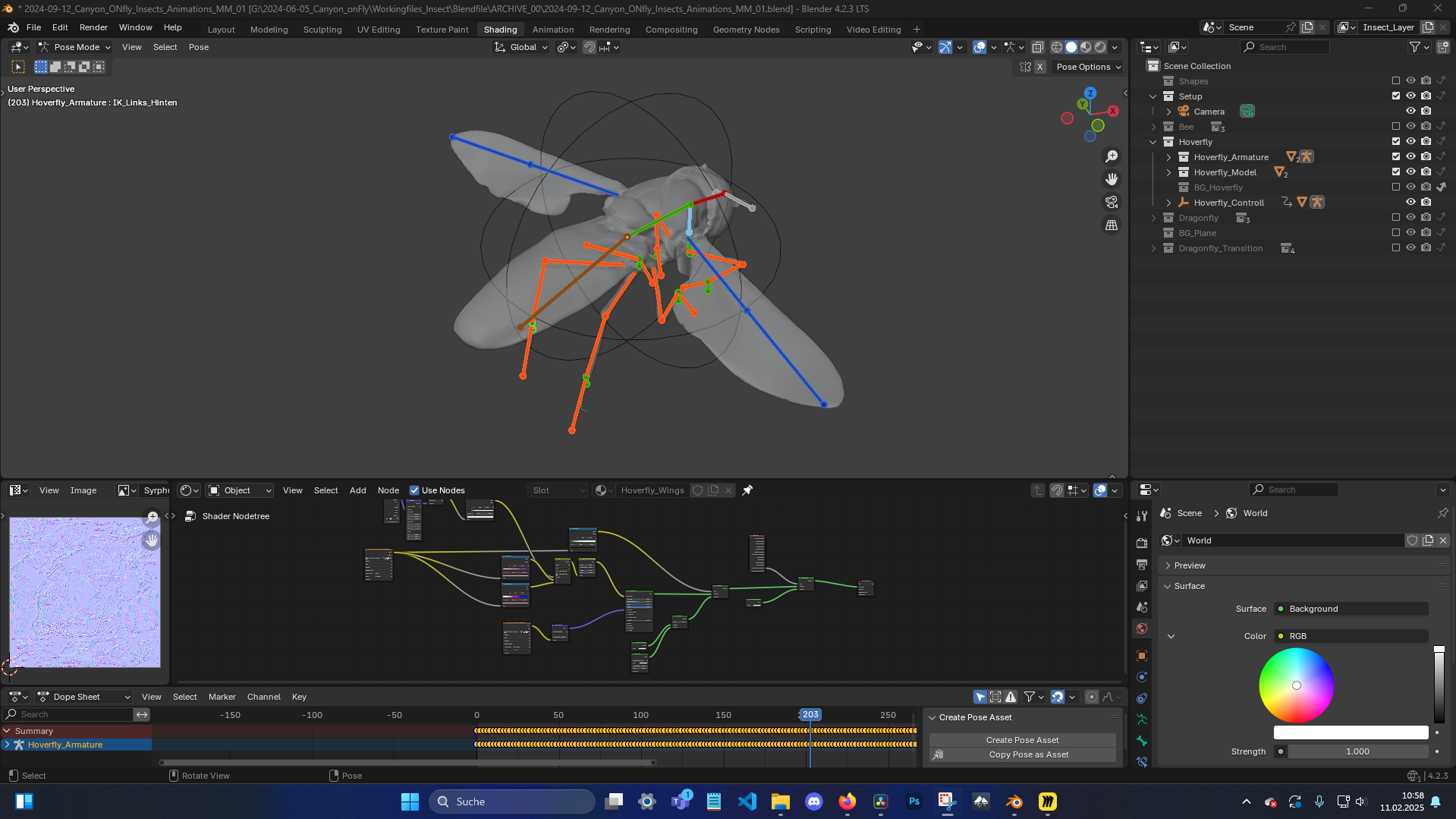Open the Pose Mode dropdown
Image resolution: width=1456 pixels, height=819 pixels.
[75, 47]
